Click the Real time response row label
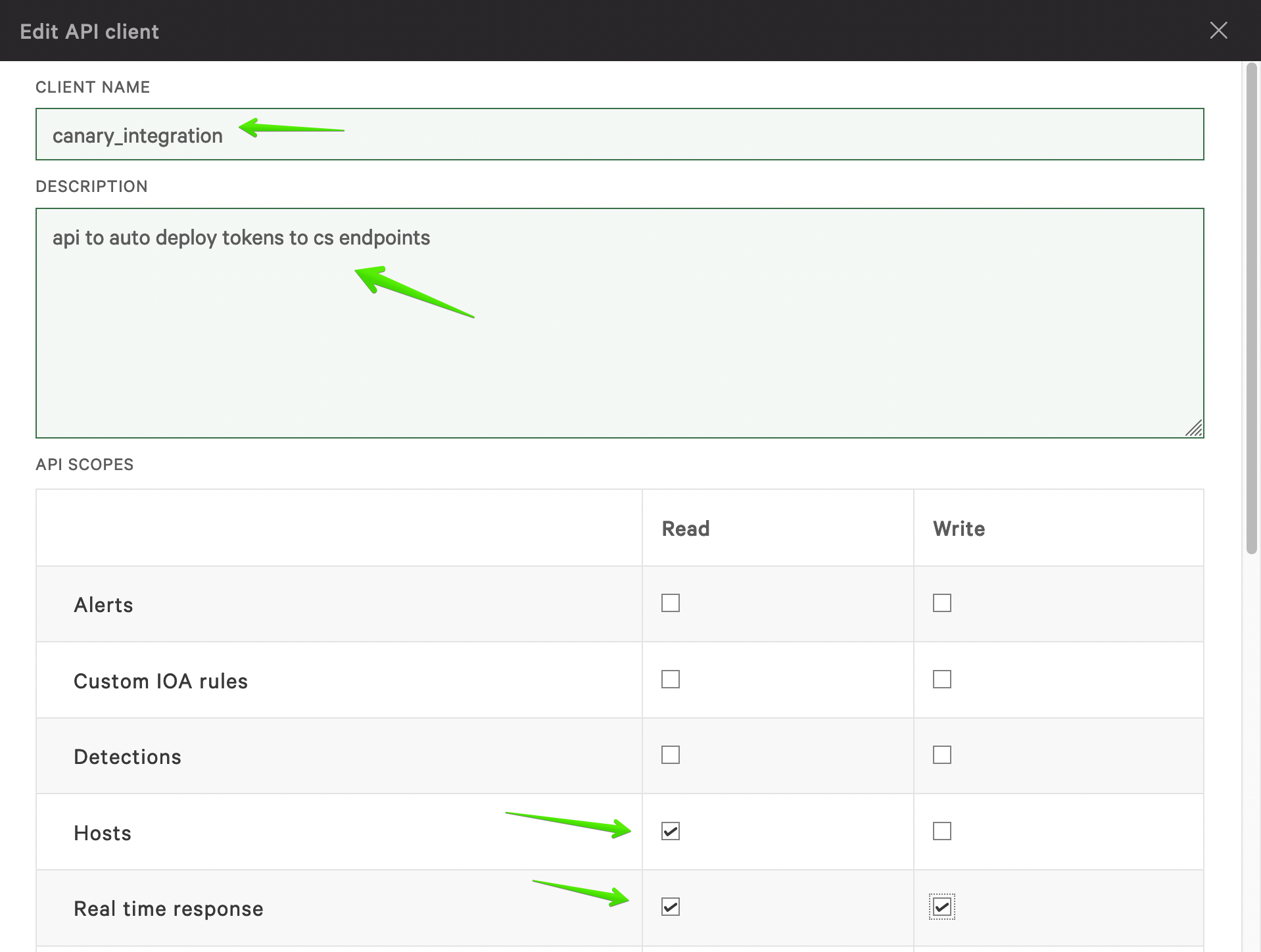 (168, 908)
